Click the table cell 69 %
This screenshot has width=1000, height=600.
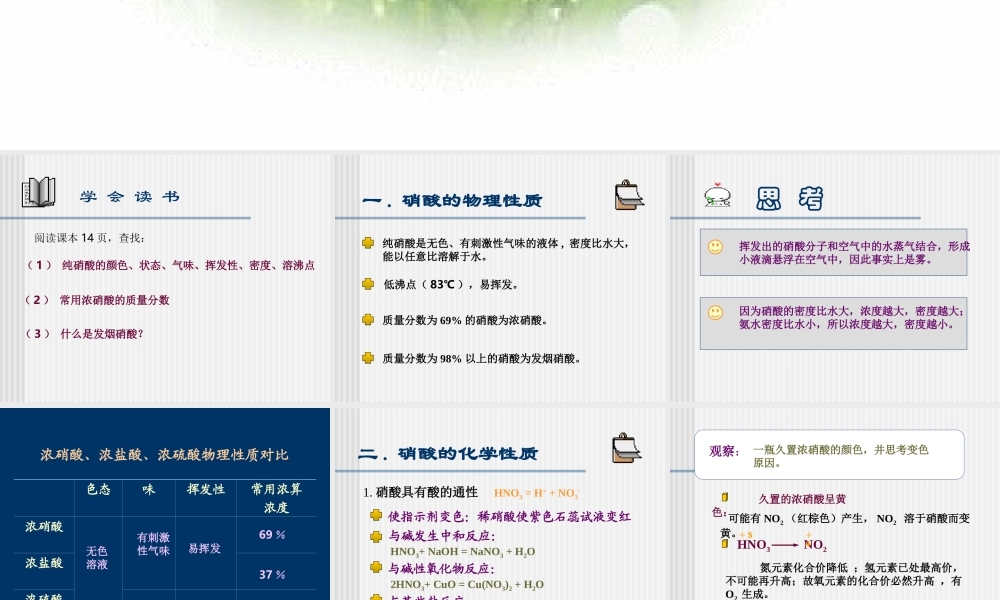point(272,535)
